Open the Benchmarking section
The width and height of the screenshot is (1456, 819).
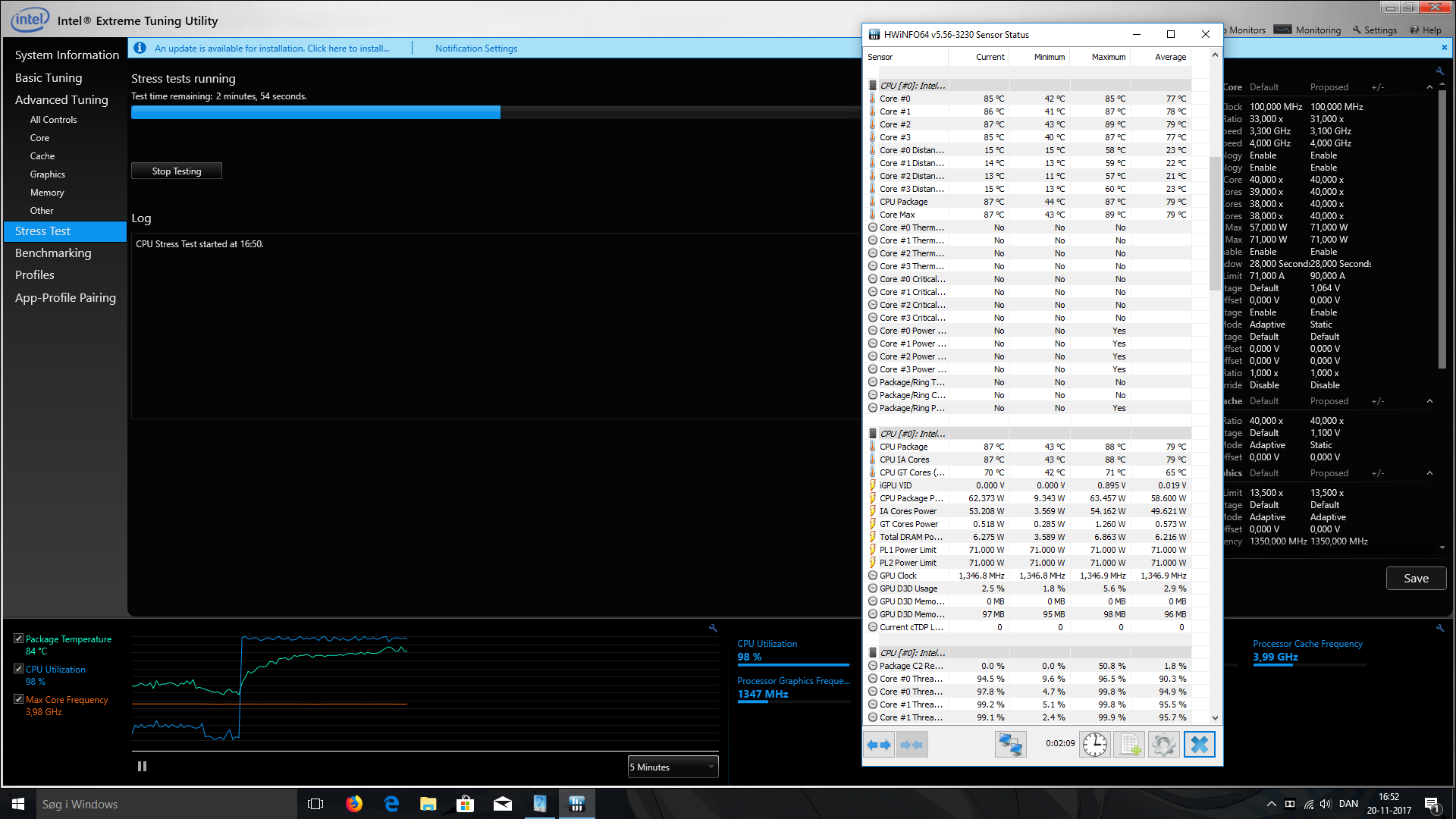(x=53, y=253)
